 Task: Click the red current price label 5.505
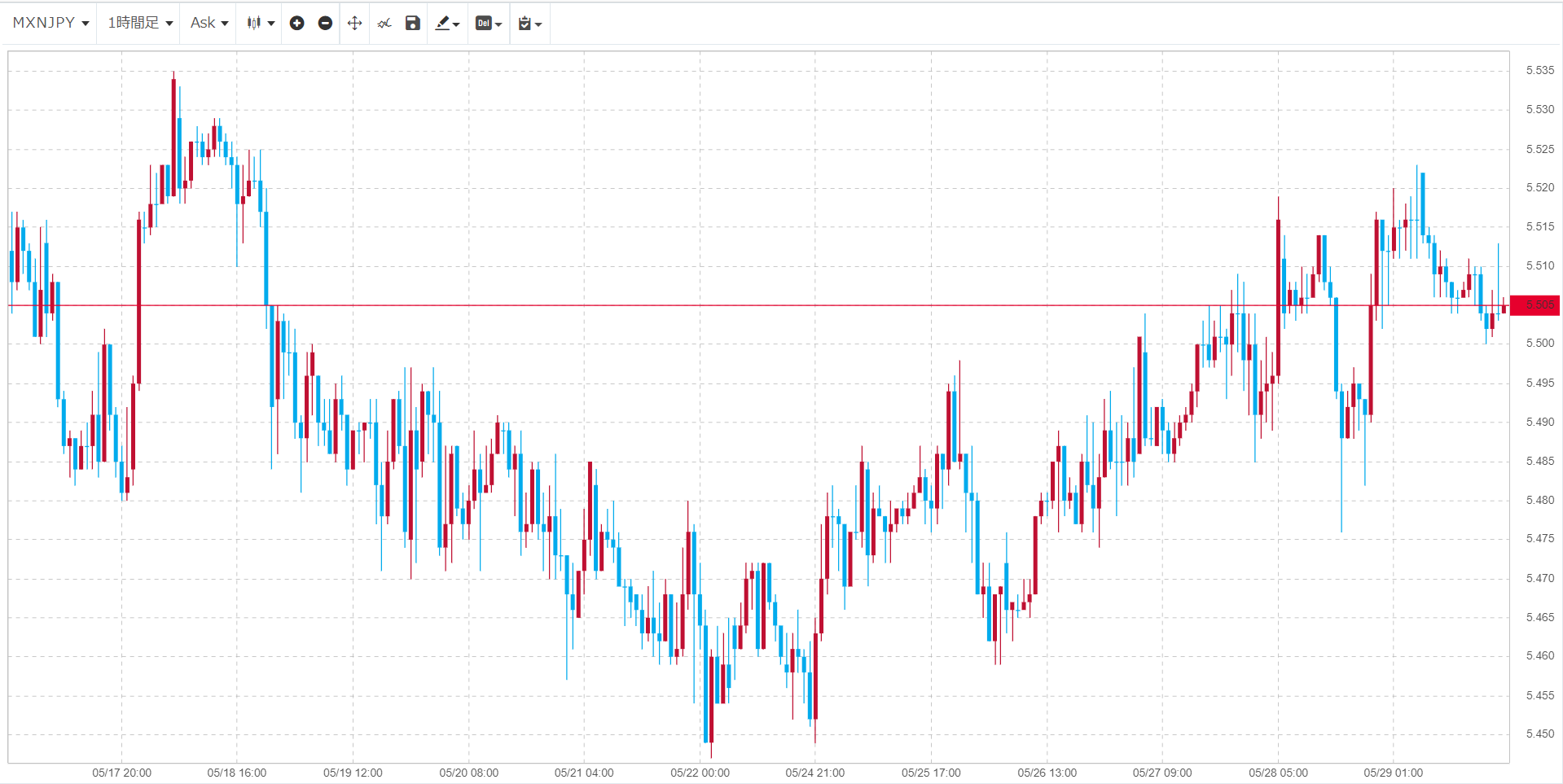click(x=1536, y=305)
